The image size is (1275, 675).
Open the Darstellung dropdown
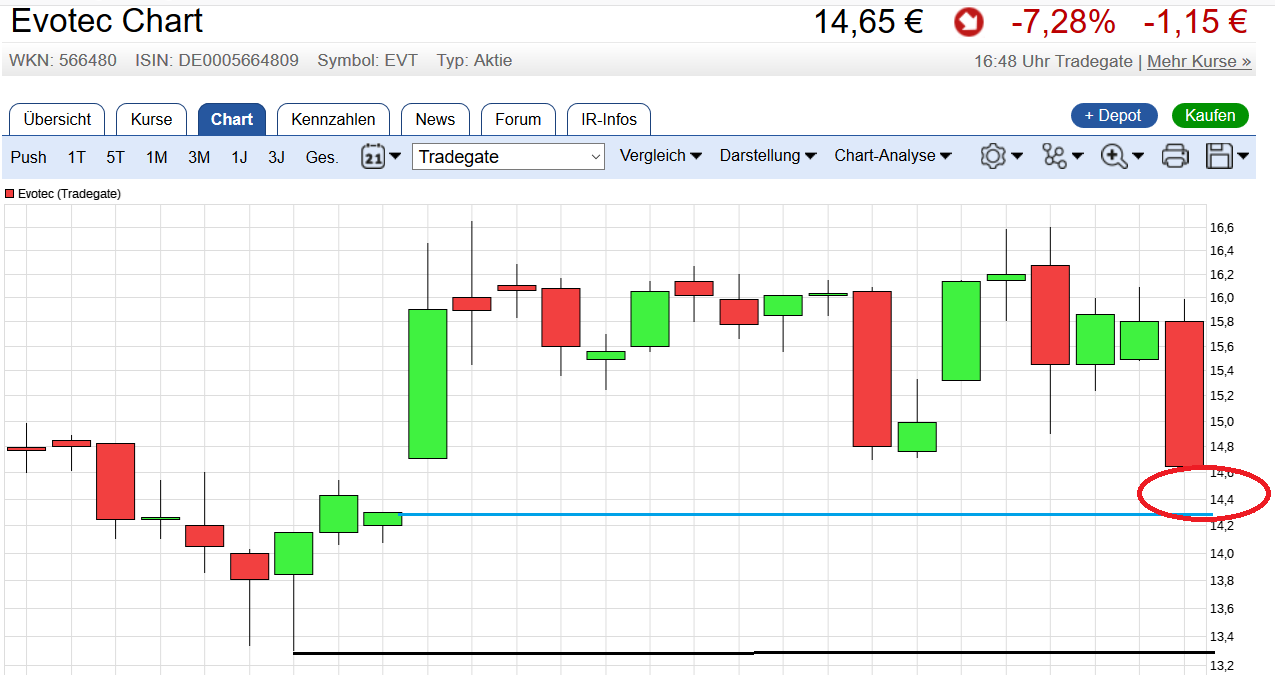[768, 156]
